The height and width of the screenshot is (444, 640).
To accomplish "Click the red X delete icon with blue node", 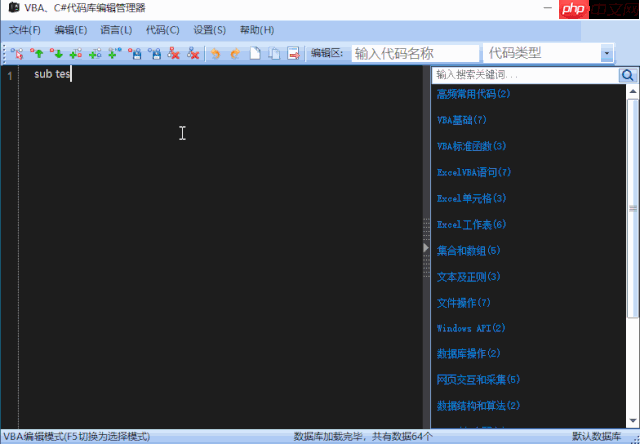I will click(x=193, y=53).
